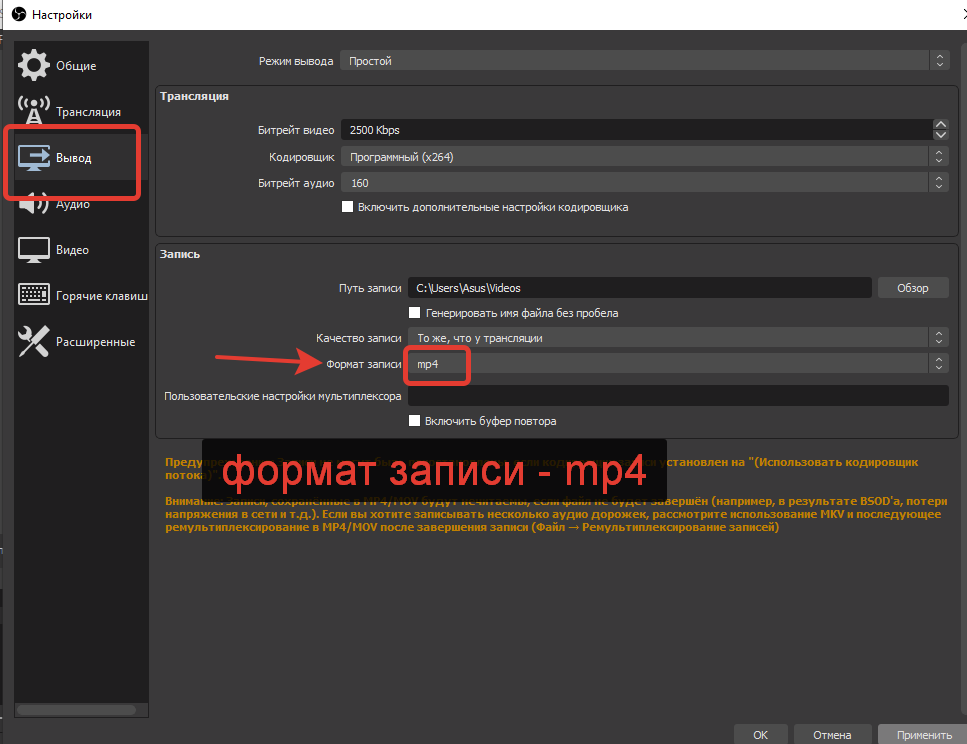Click the Обзор browse button
The height and width of the screenshot is (744, 967).
912,288
